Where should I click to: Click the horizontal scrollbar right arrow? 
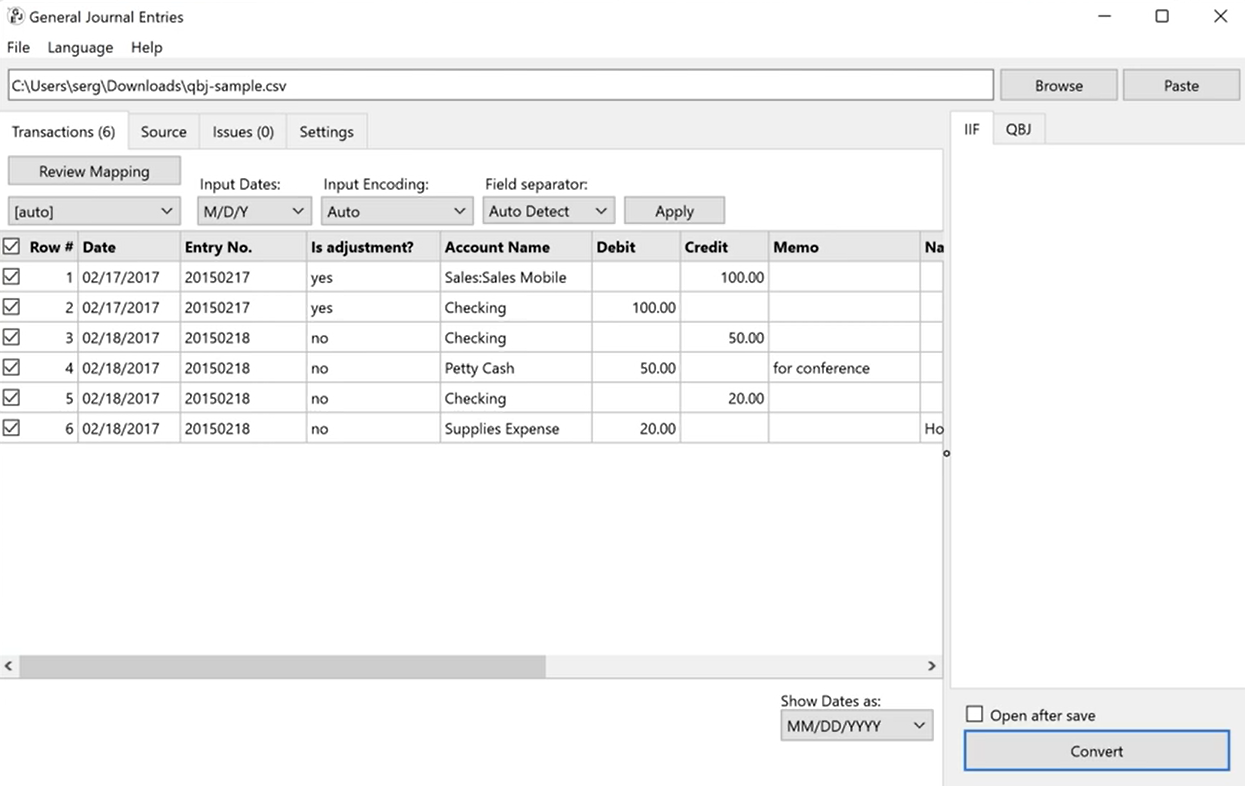point(932,666)
